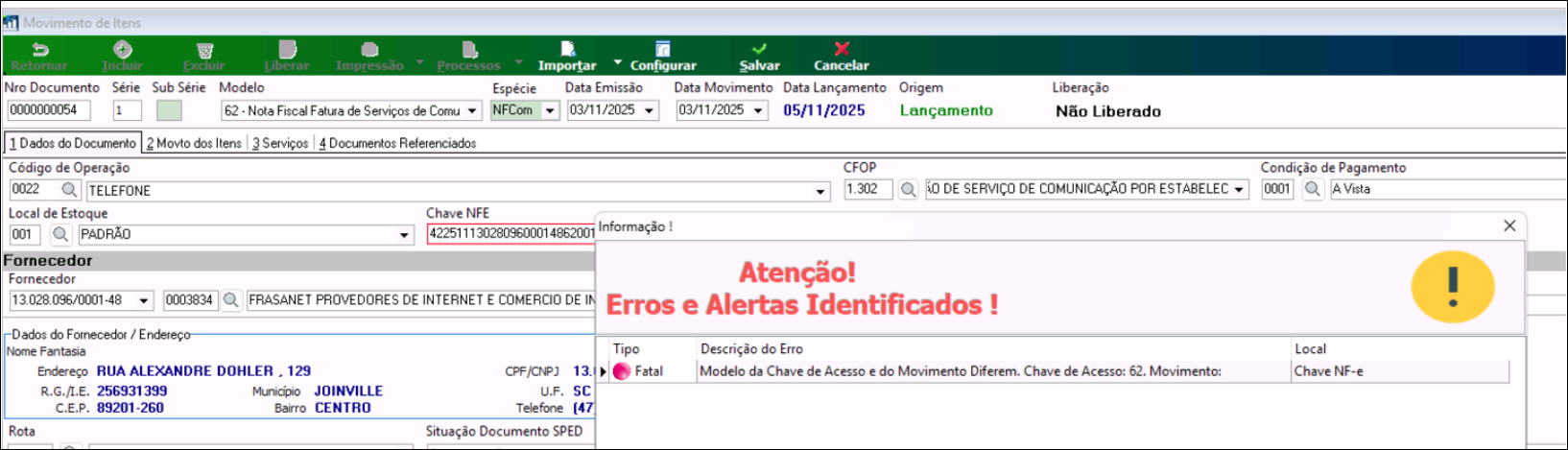Close the Informação dialog
The height and width of the screenshot is (450, 1568).
tap(1509, 225)
